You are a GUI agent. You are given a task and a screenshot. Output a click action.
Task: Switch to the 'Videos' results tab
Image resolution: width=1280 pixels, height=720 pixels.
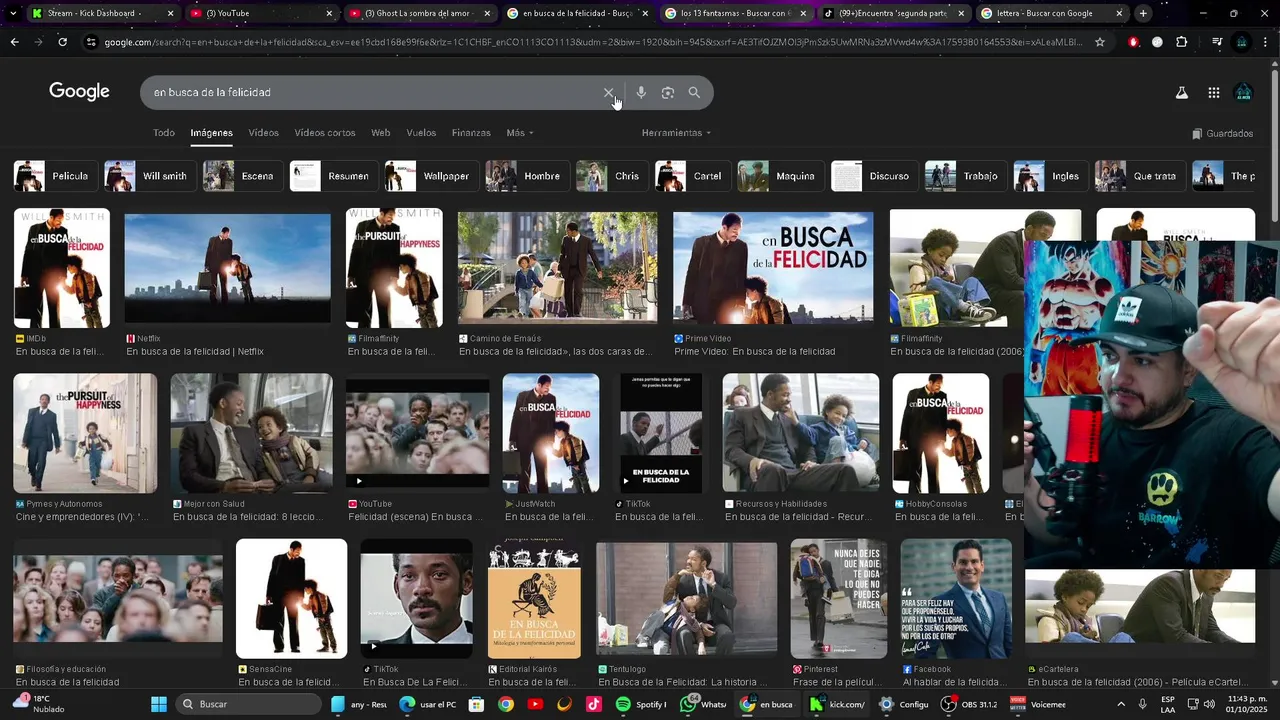pos(264,133)
